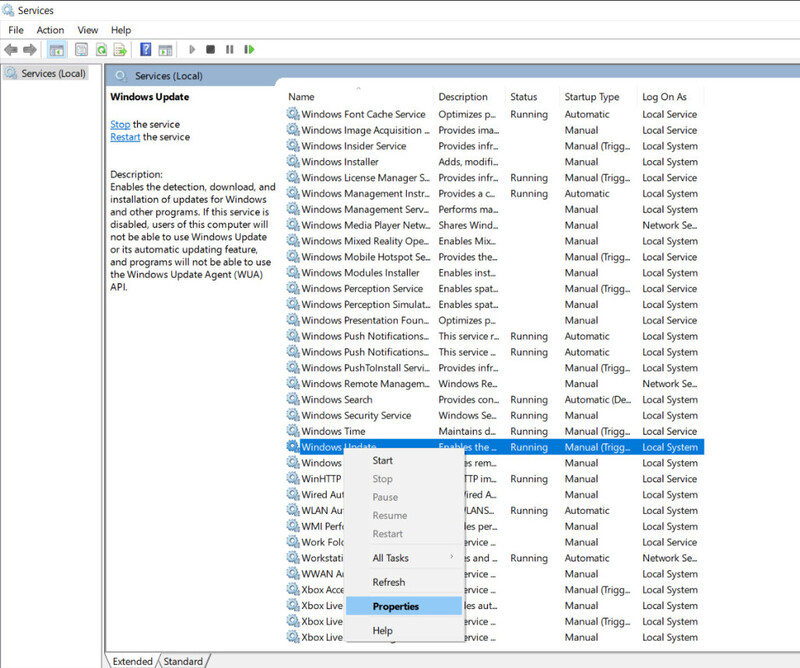The width and height of the screenshot is (800, 668).
Task: Toggle the Show/Hide Action Pane toolbar icon
Action: point(165,50)
